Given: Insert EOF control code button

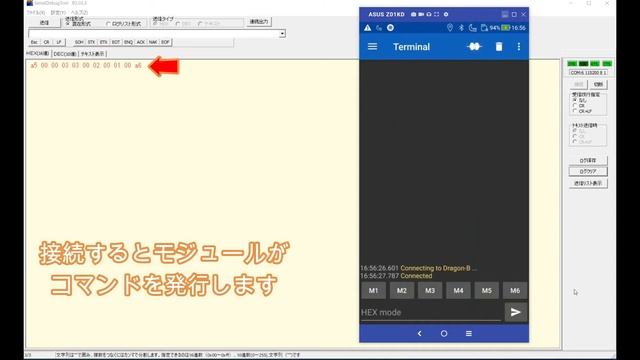Looking at the screenshot, I should pyautogui.click(x=165, y=42).
